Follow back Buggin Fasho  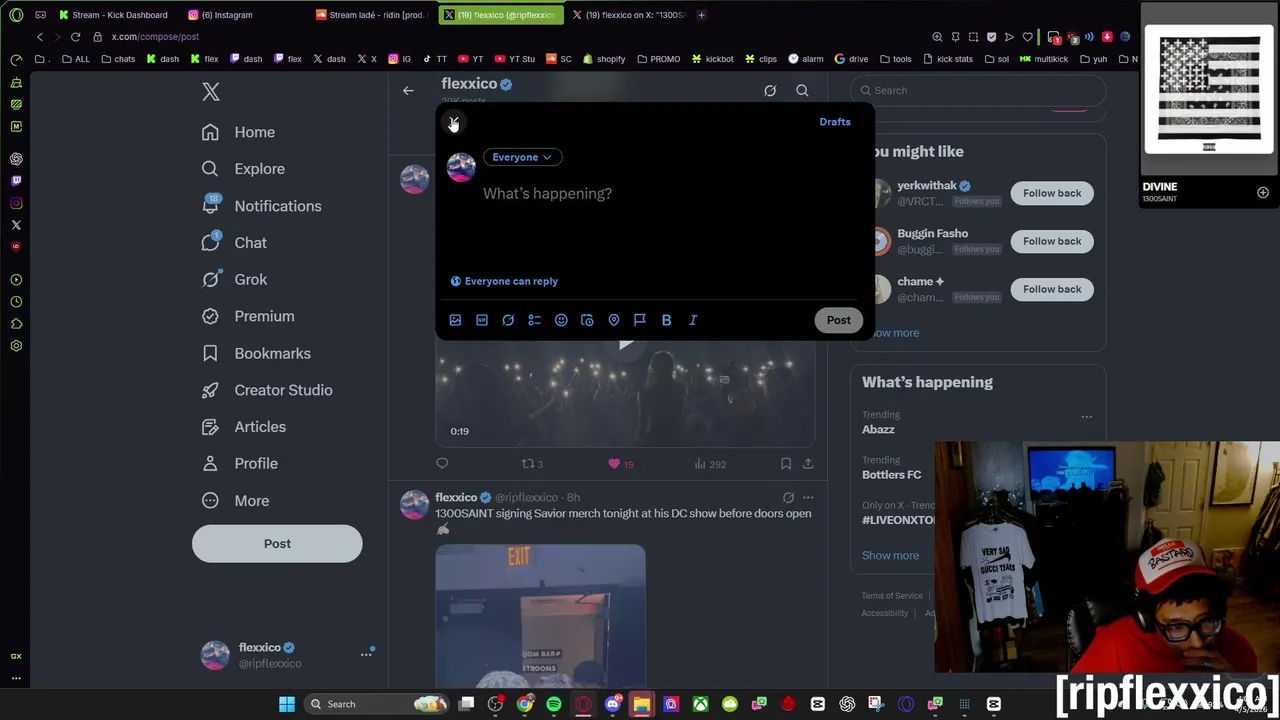[x=1052, y=241]
